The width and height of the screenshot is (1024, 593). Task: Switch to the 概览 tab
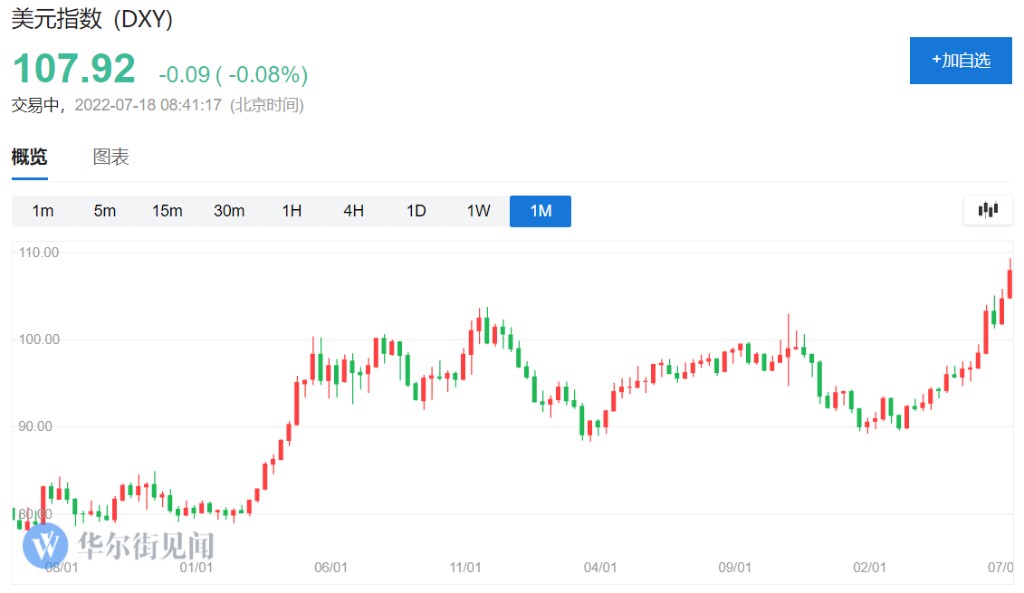pos(29,157)
